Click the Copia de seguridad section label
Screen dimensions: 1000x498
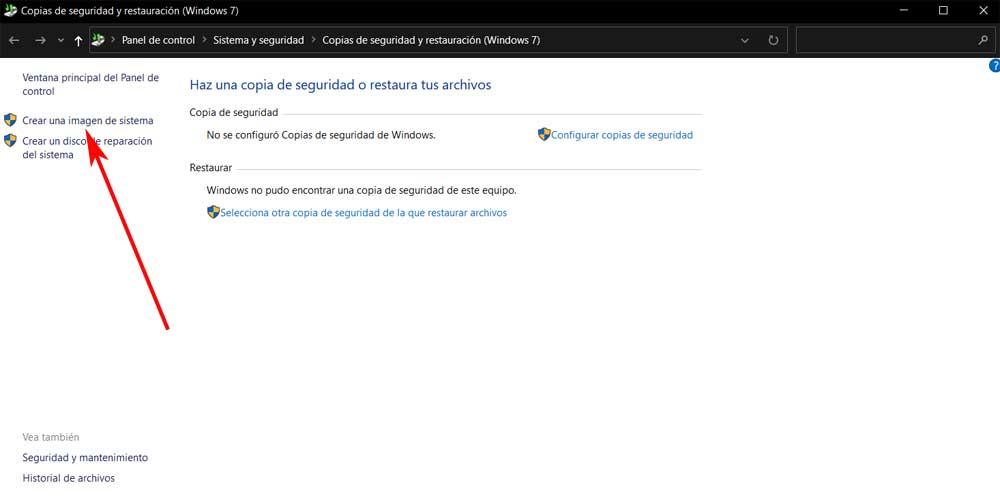234,112
